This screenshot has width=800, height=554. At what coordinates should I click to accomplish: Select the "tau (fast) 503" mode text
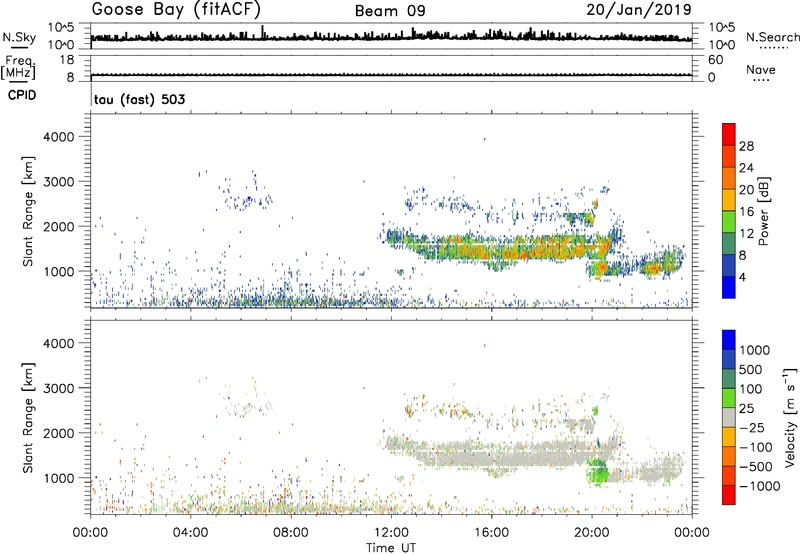[x=139, y=99]
